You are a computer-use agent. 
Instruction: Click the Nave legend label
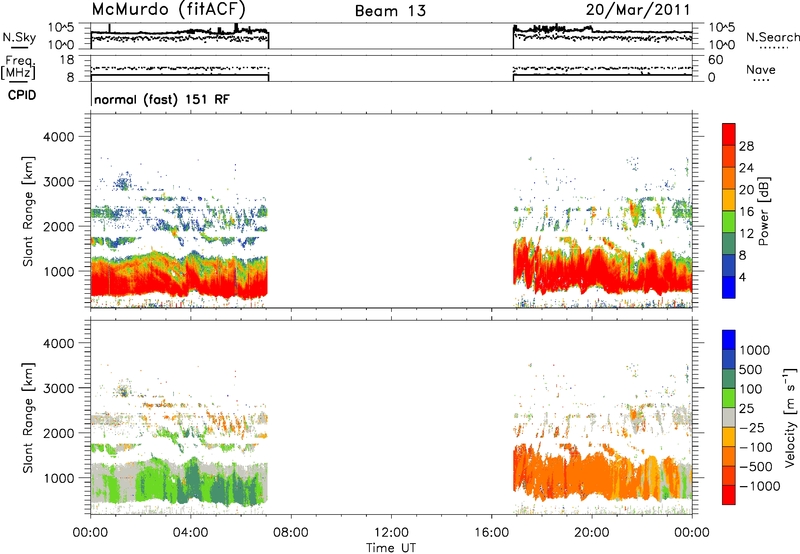pyautogui.click(x=761, y=70)
